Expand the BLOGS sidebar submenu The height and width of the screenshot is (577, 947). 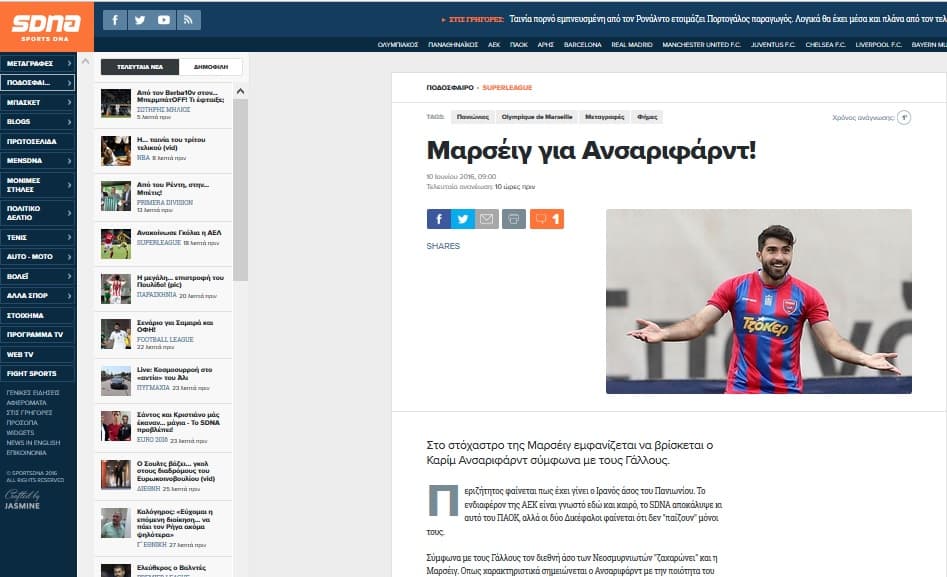coord(69,121)
